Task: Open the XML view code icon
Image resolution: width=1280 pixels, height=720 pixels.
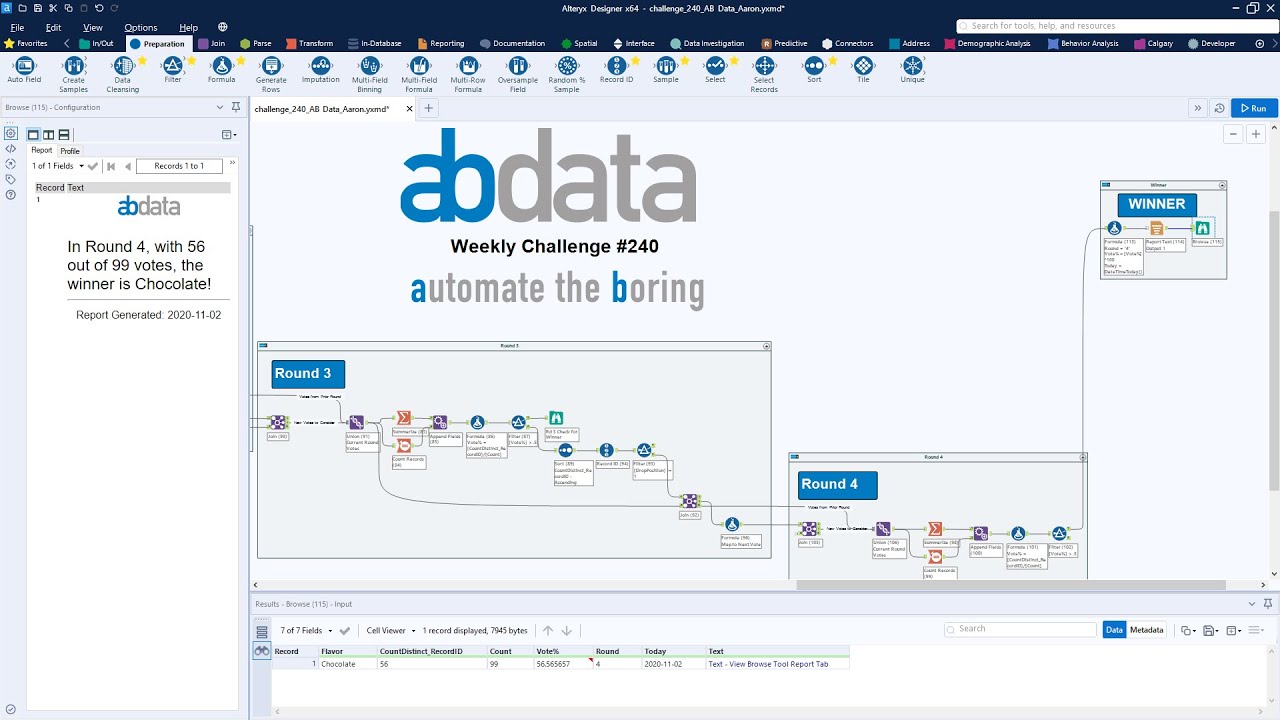Action: 10,148
